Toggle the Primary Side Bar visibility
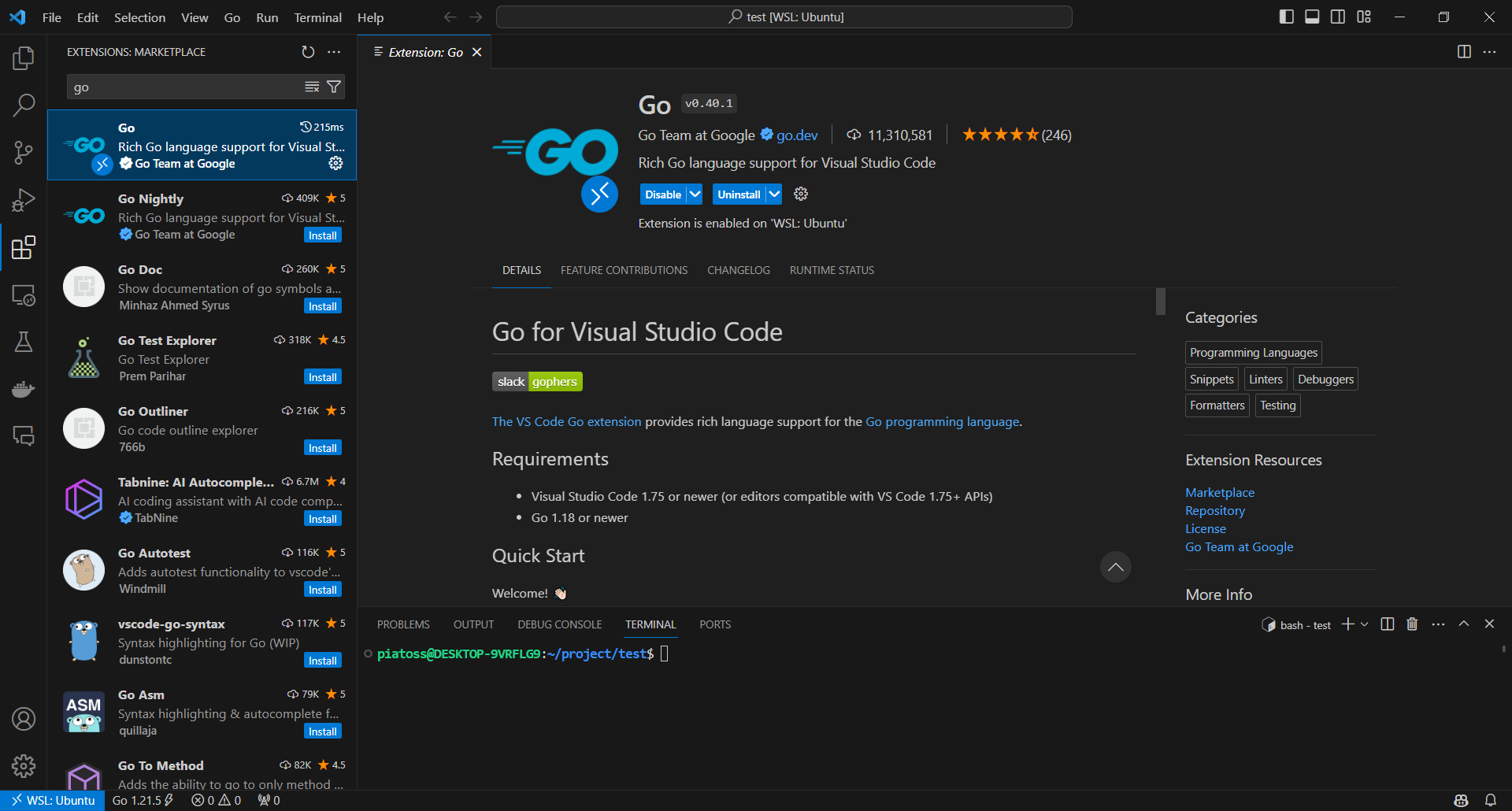Image resolution: width=1512 pixels, height=811 pixels. point(1287,17)
